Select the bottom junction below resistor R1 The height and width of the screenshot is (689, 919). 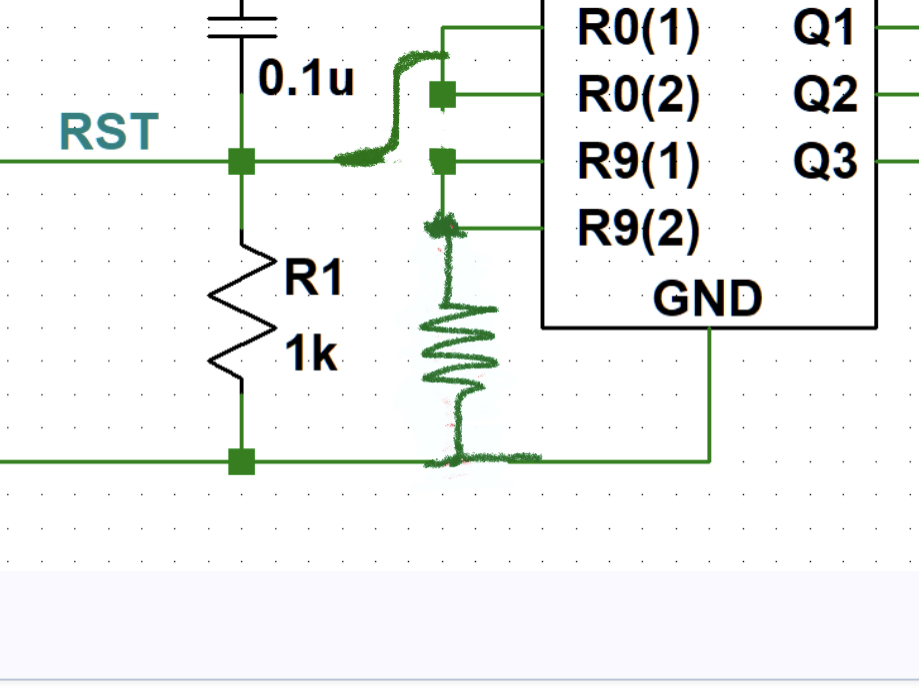click(241, 462)
